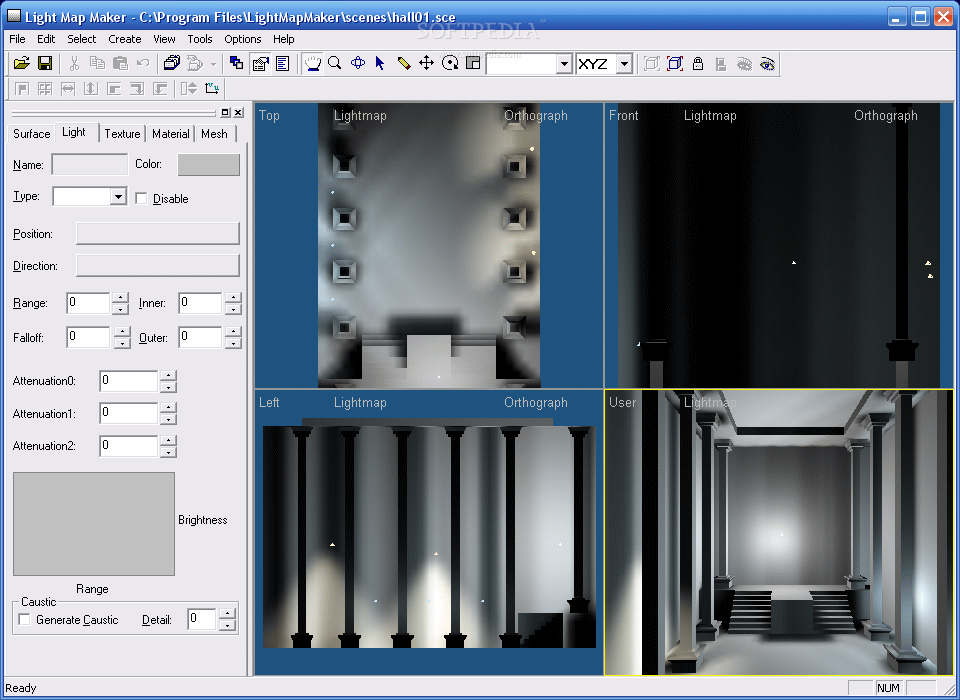Viewport: 960px width, 700px height.
Task: Select the magnifier zoom tool
Action: [x=335, y=63]
